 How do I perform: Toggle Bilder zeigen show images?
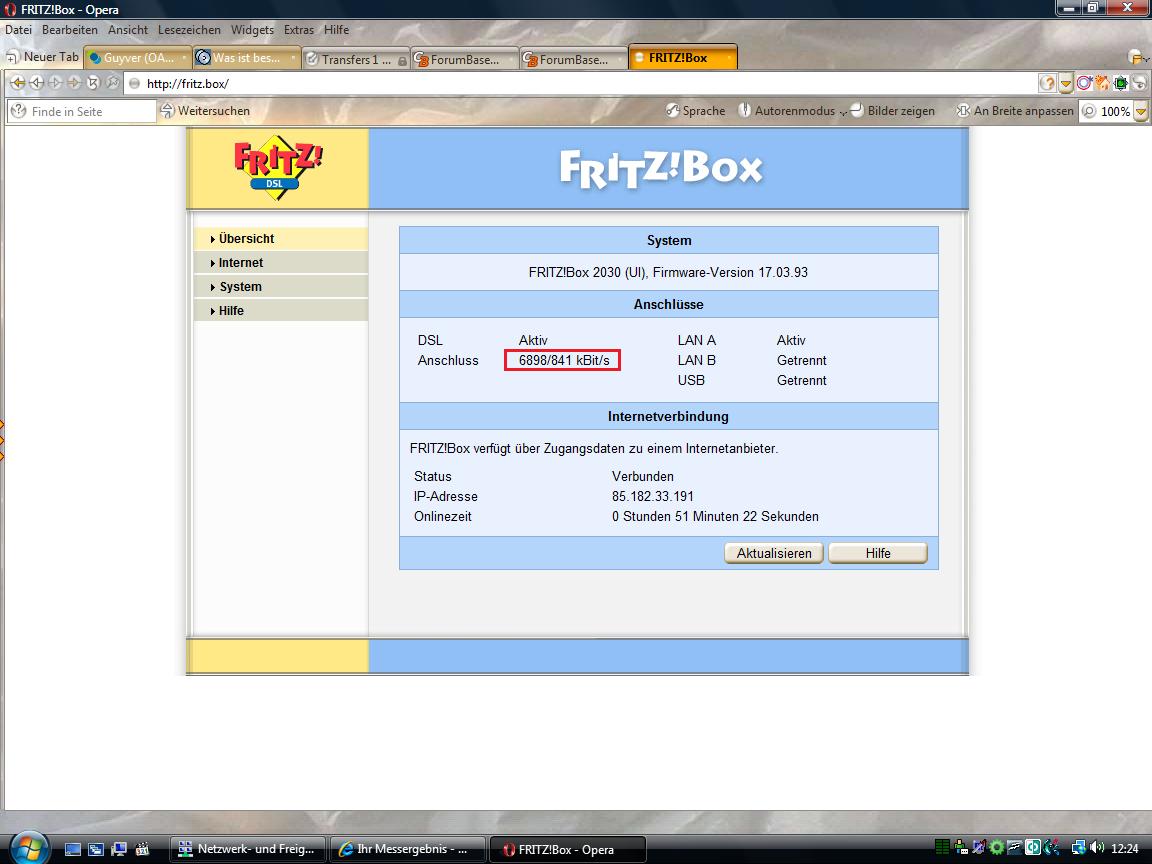point(893,111)
